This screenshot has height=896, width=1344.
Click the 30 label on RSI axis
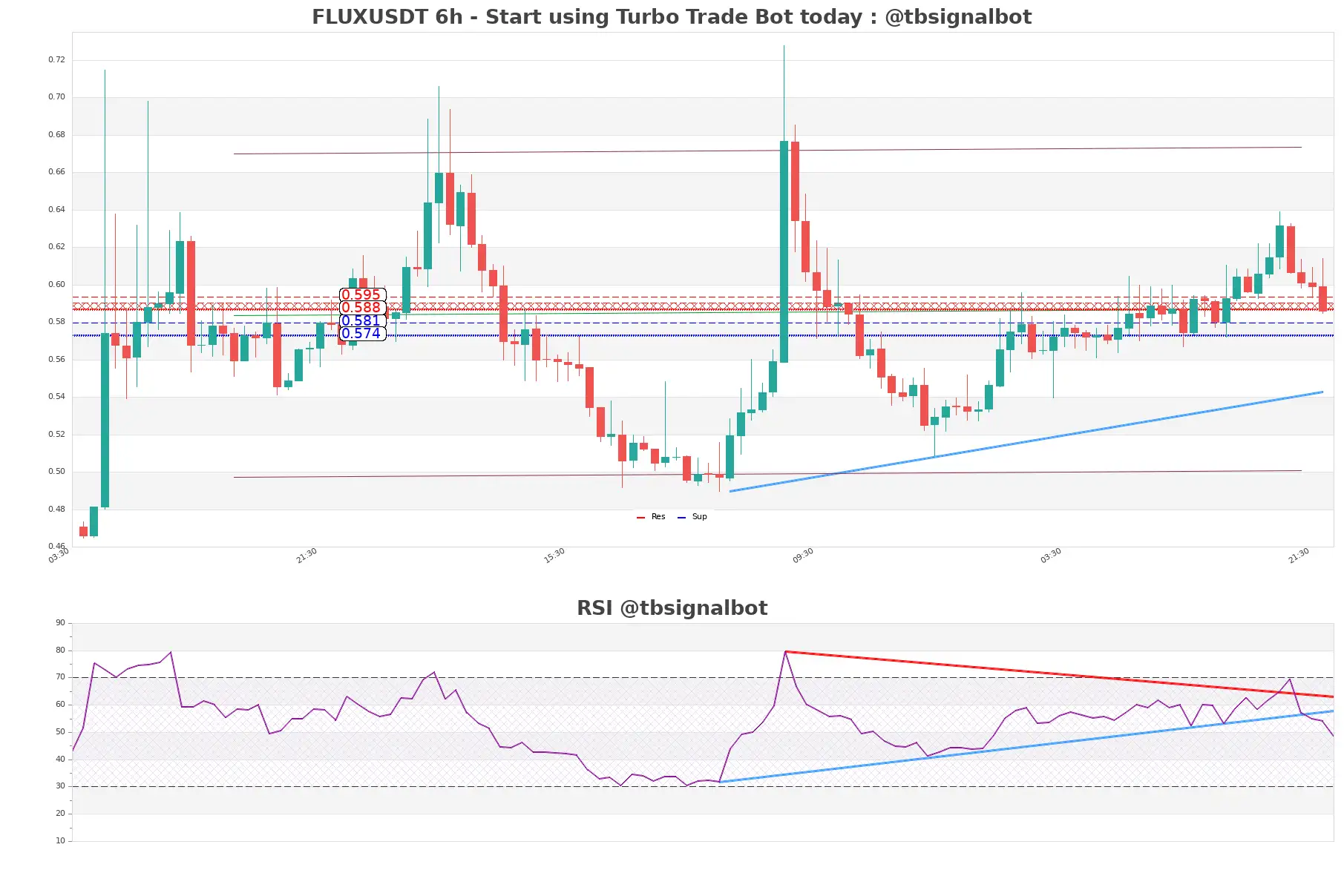coord(60,786)
